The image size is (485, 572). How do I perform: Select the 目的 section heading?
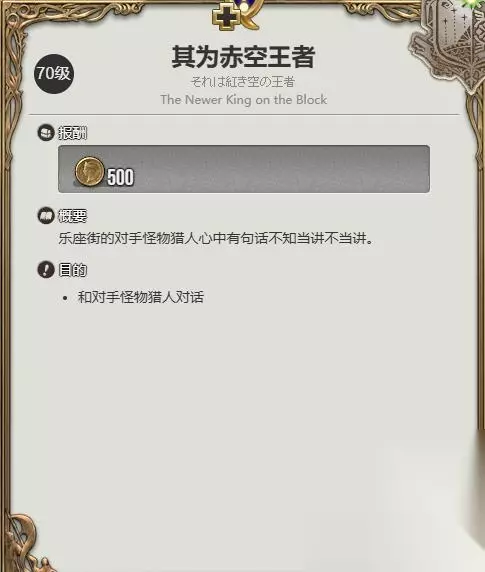[73, 270]
